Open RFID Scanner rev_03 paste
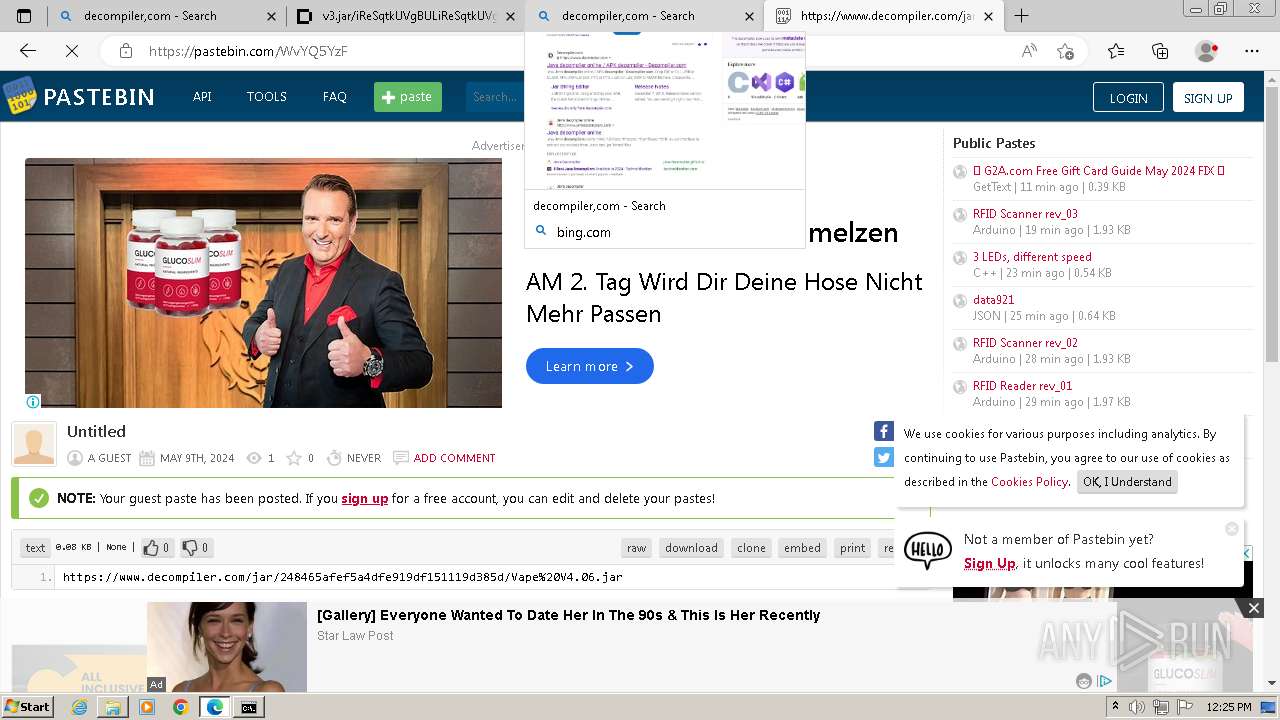This screenshot has height=720, width=1280. coord(1025,214)
